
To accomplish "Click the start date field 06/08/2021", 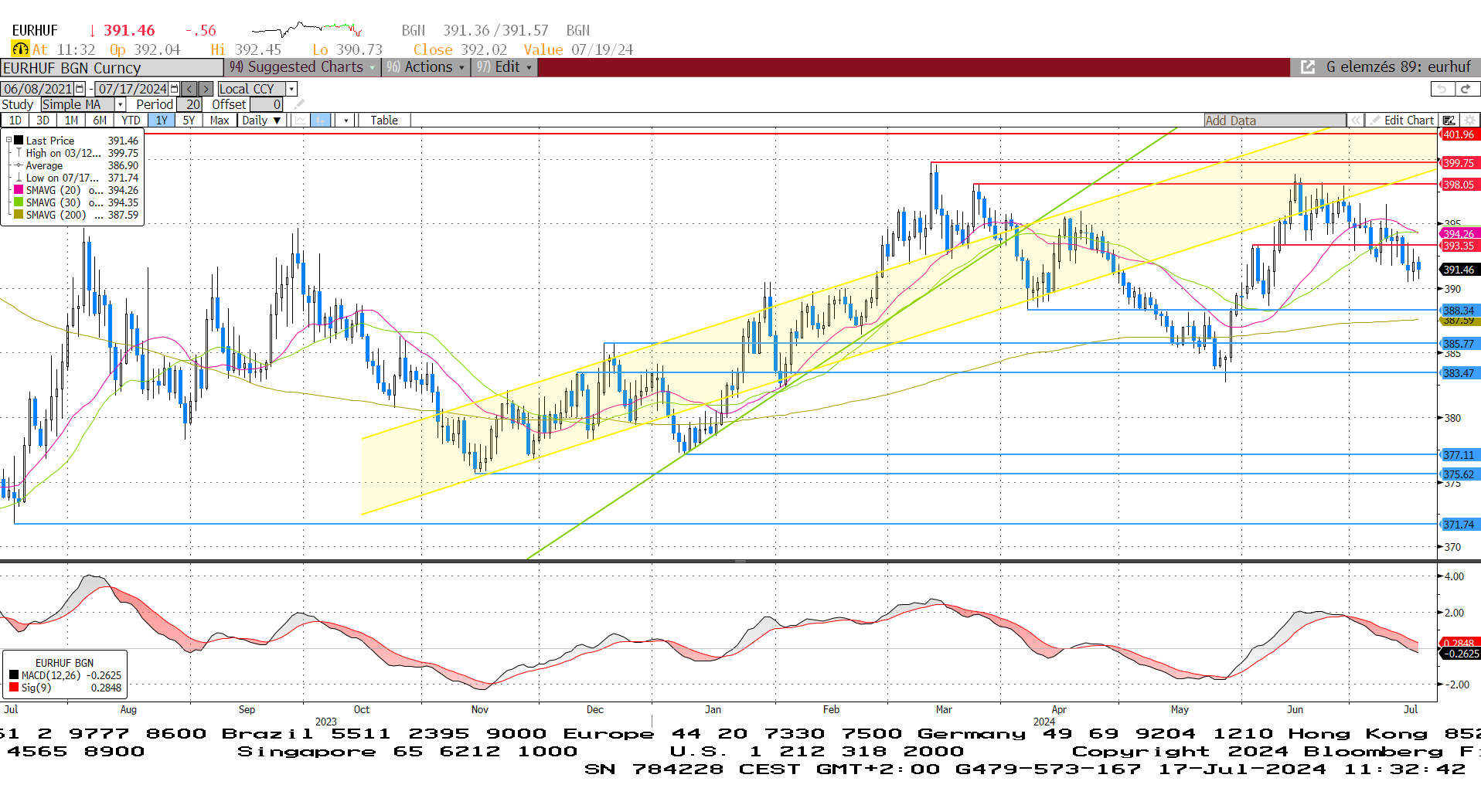I will (38, 89).
